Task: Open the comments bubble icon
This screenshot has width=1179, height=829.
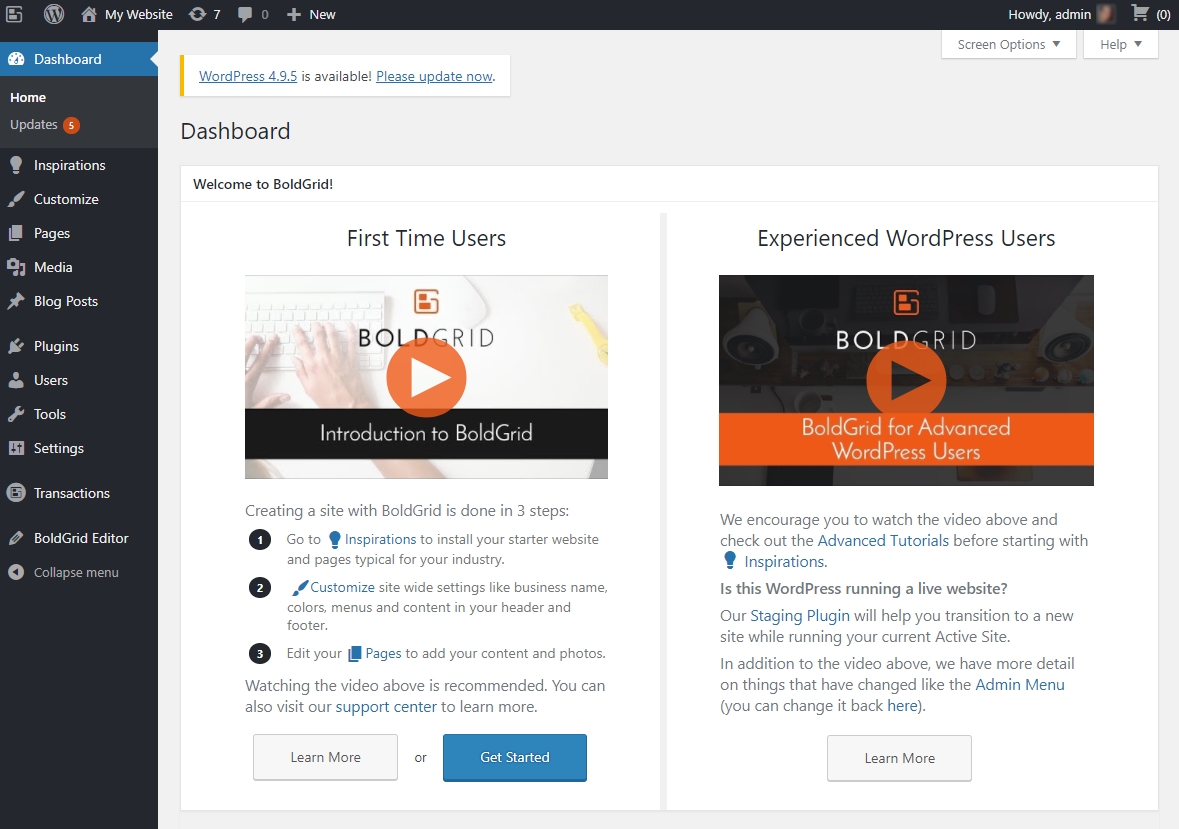Action: (244, 14)
